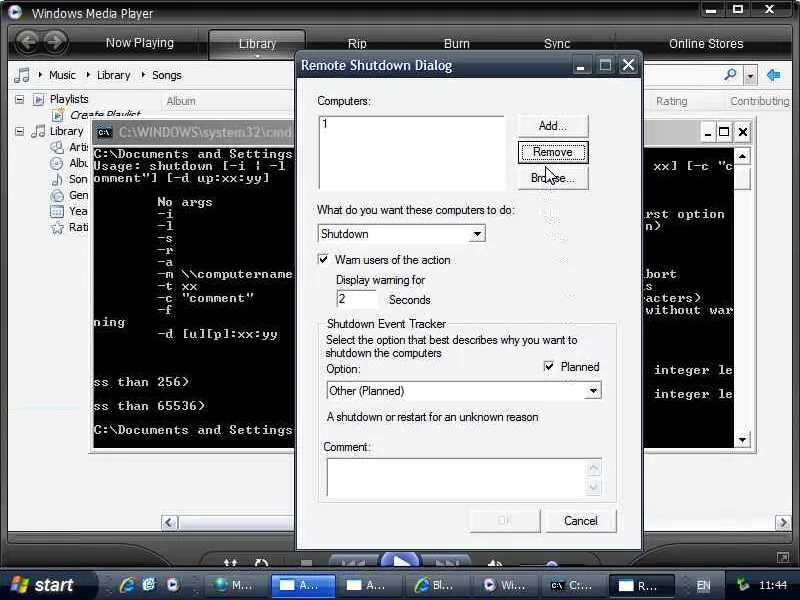Click the Add... button
The height and width of the screenshot is (600, 800).
pos(553,126)
